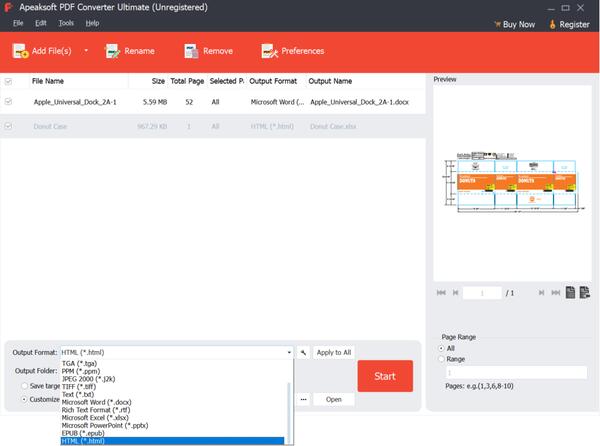Click the Remove toolbar icon
The image size is (600, 446).
[191, 51]
